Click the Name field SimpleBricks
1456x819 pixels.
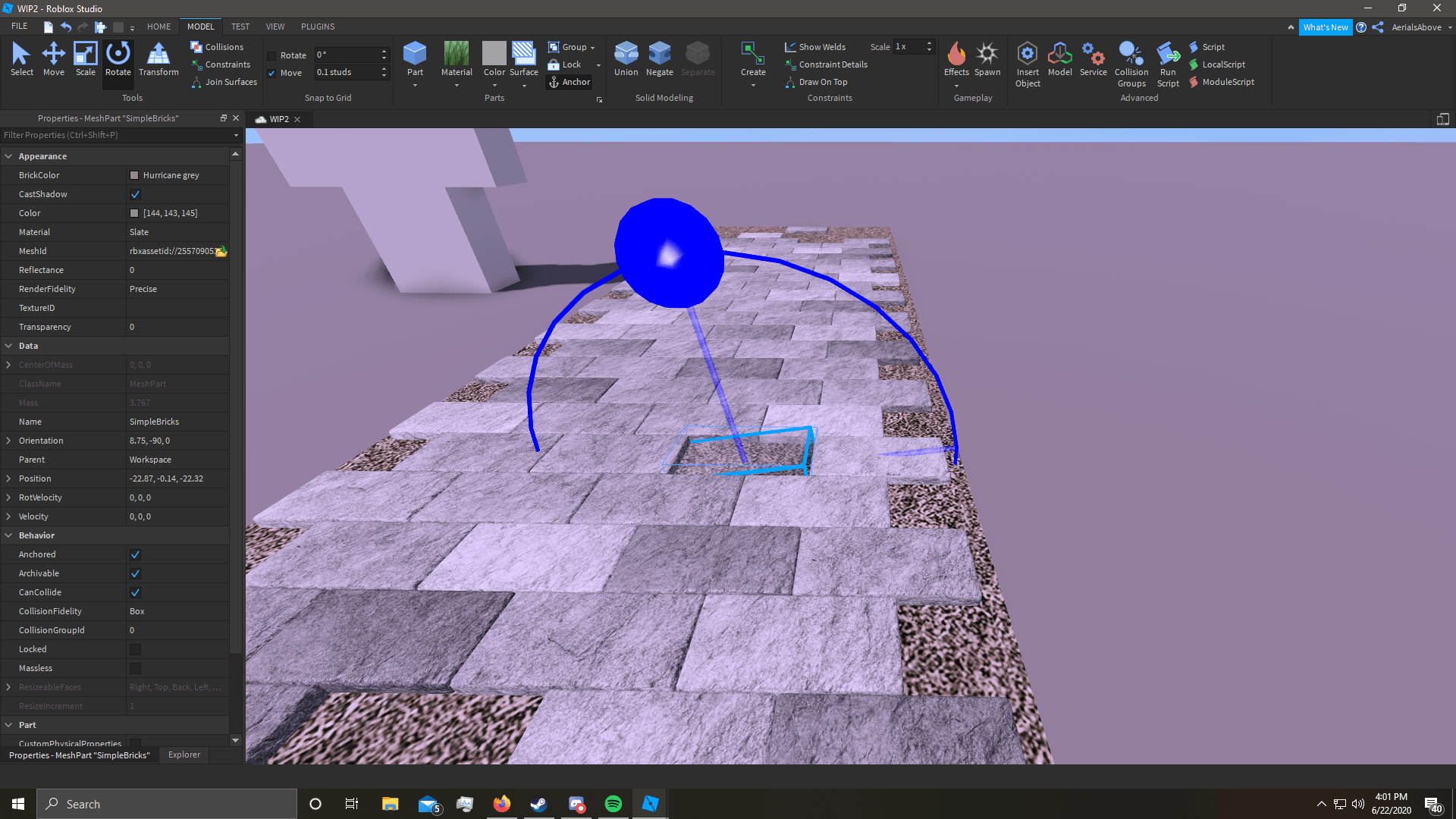click(x=177, y=422)
